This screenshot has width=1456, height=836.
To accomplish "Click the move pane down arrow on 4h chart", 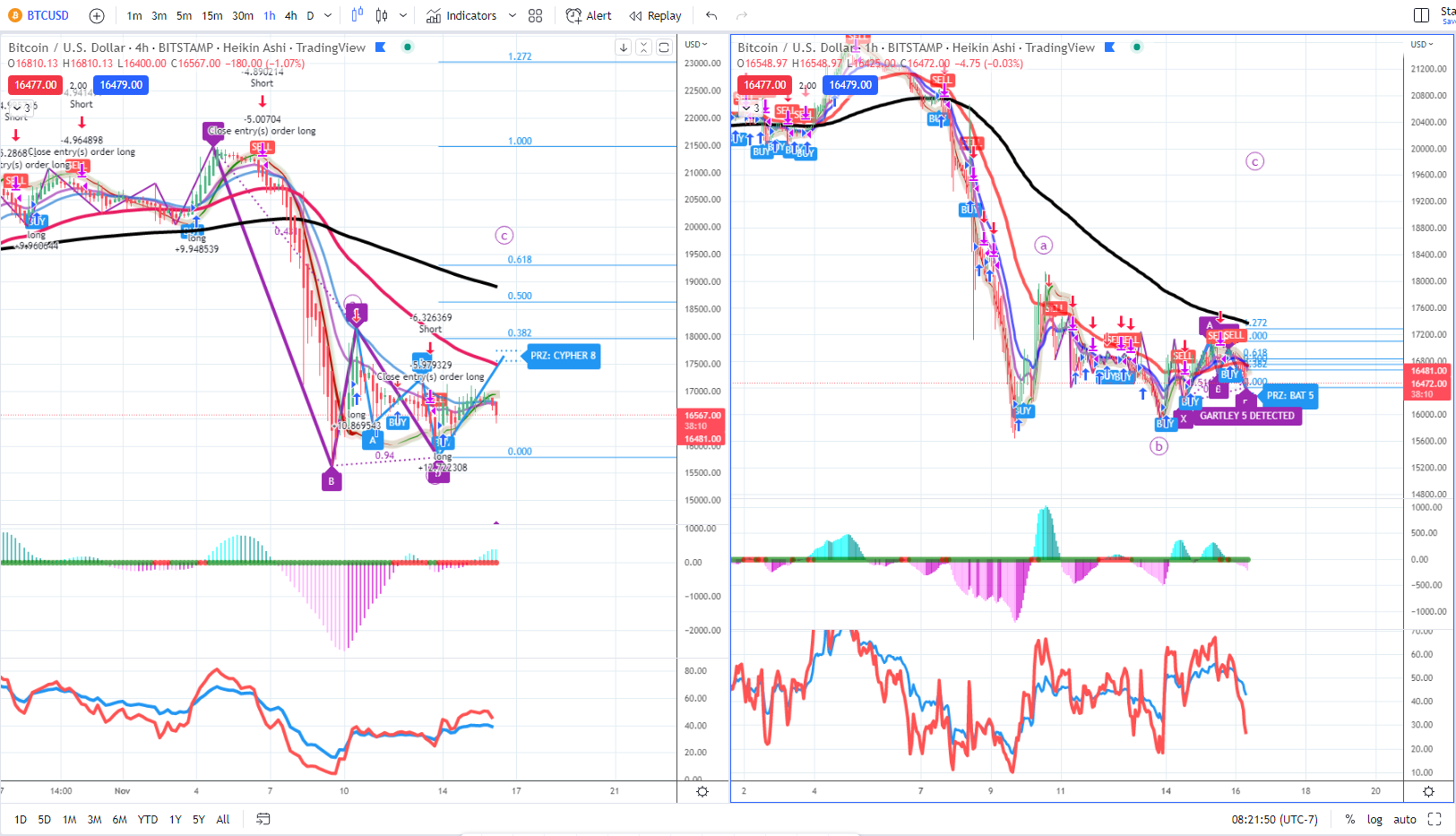I will click(624, 47).
